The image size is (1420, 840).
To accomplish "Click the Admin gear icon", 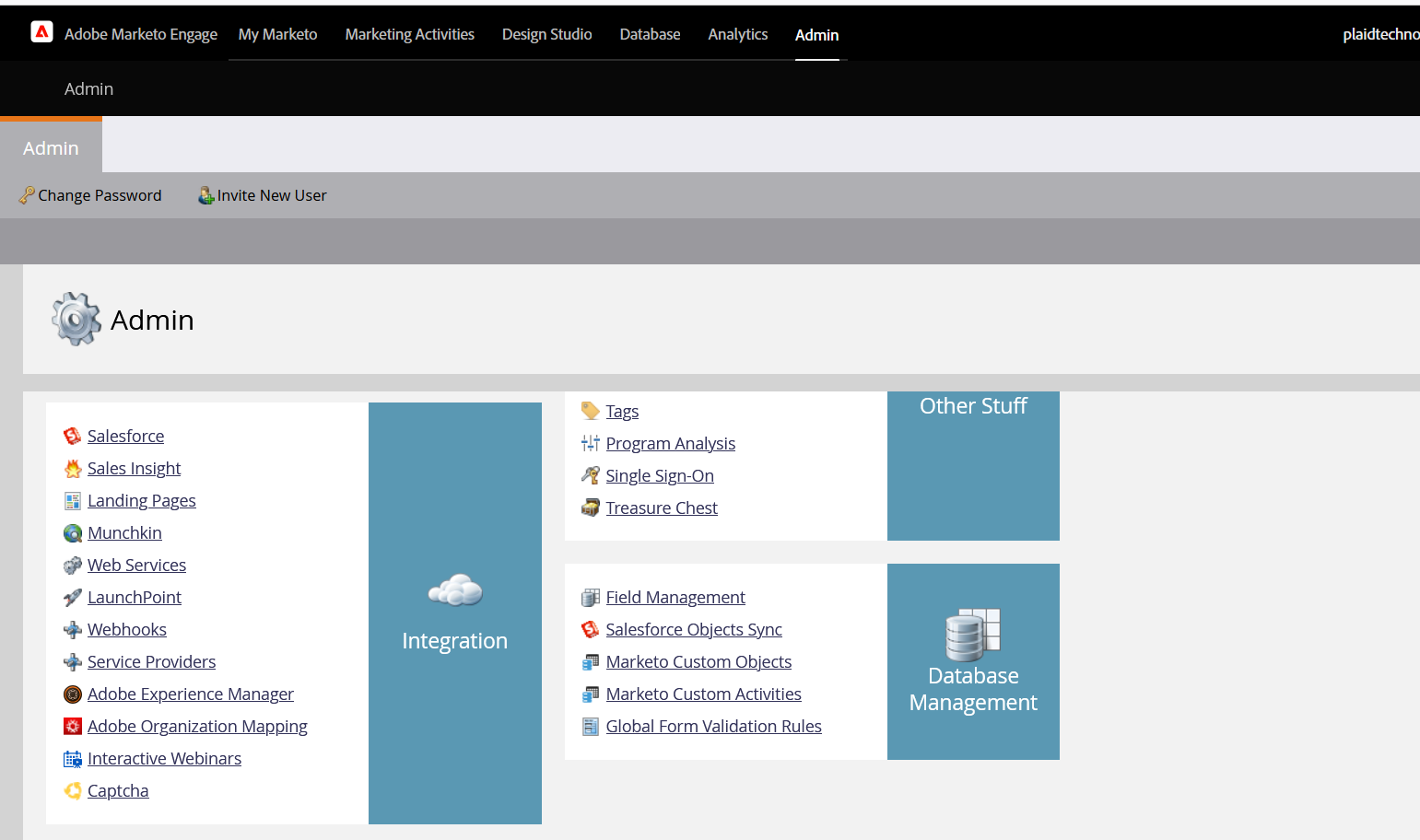I will [76, 319].
